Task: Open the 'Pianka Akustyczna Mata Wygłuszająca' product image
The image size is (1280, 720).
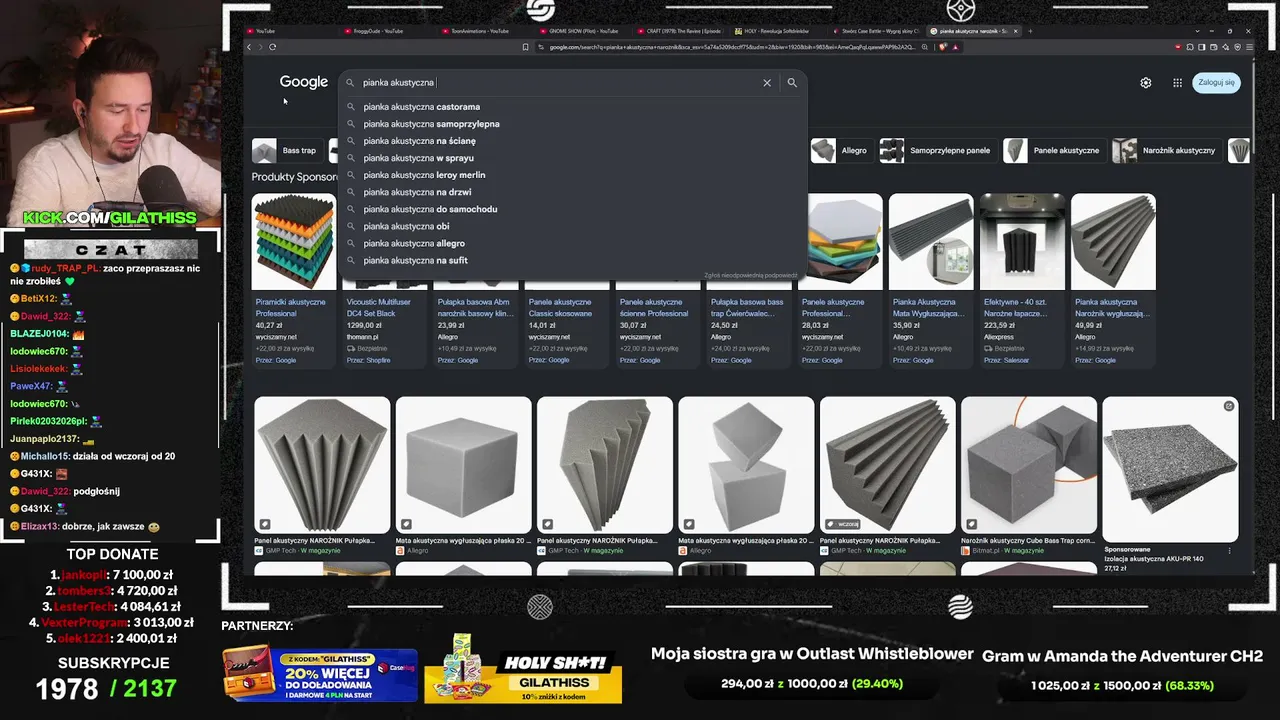Action: click(x=931, y=242)
